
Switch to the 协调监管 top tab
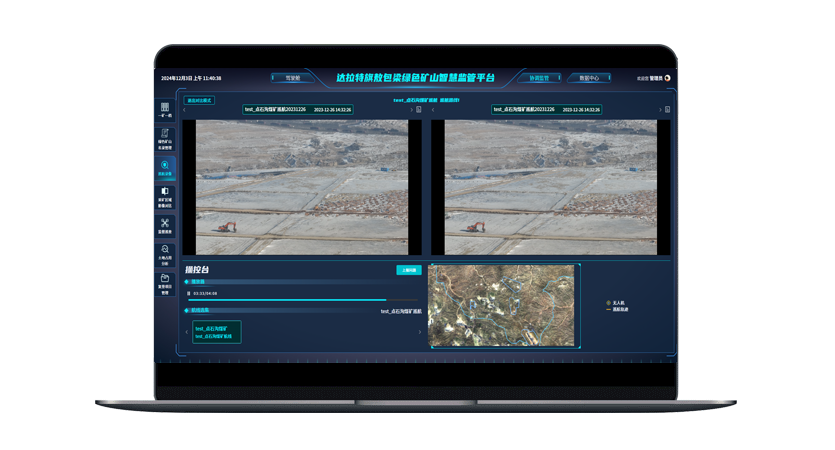click(539, 78)
